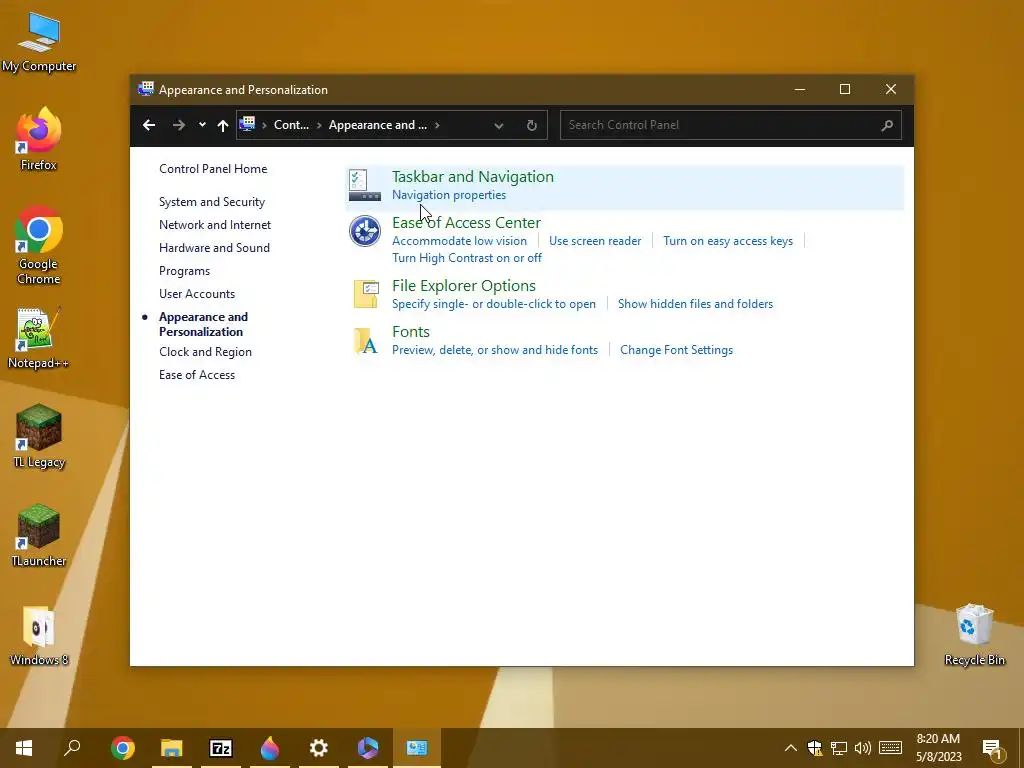Launch Firefox from the desktop
This screenshot has width=1024, height=768.
click(x=39, y=139)
